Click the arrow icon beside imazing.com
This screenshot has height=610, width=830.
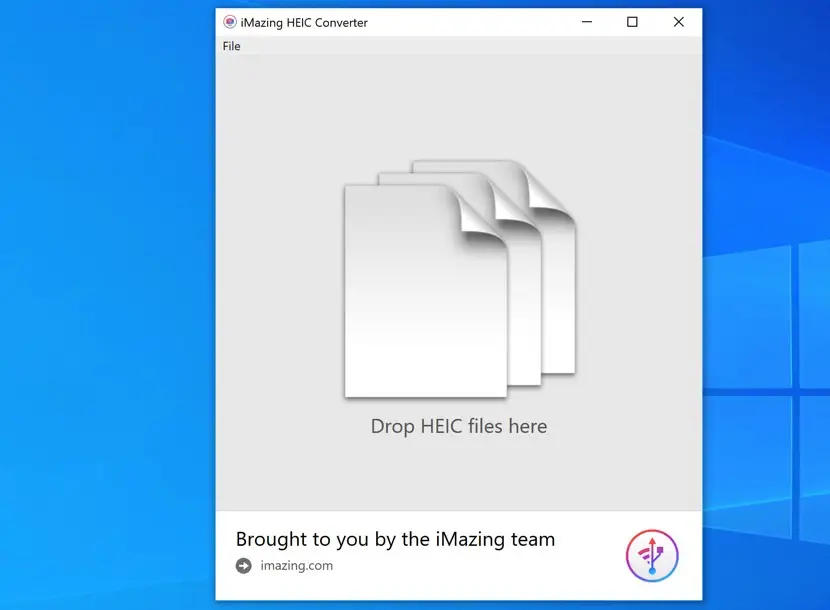pyautogui.click(x=243, y=566)
